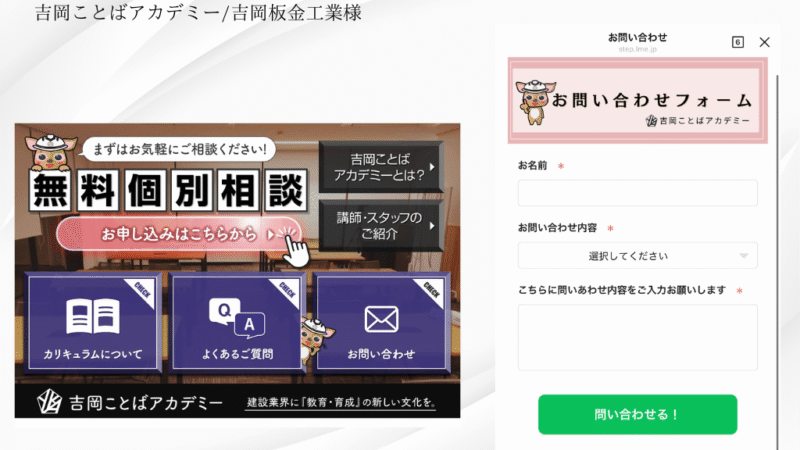Click the inquiry content text area
This screenshot has height=450, width=800.
(637, 337)
